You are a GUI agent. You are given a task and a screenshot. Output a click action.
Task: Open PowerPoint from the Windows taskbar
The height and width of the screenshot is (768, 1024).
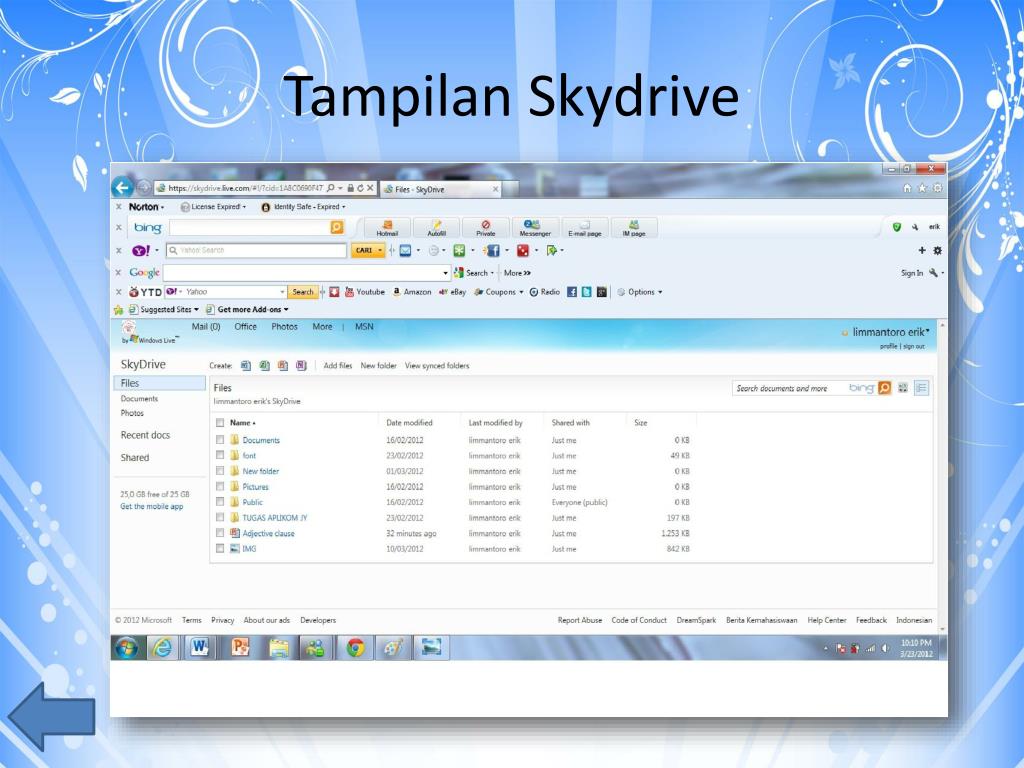click(x=240, y=647)
